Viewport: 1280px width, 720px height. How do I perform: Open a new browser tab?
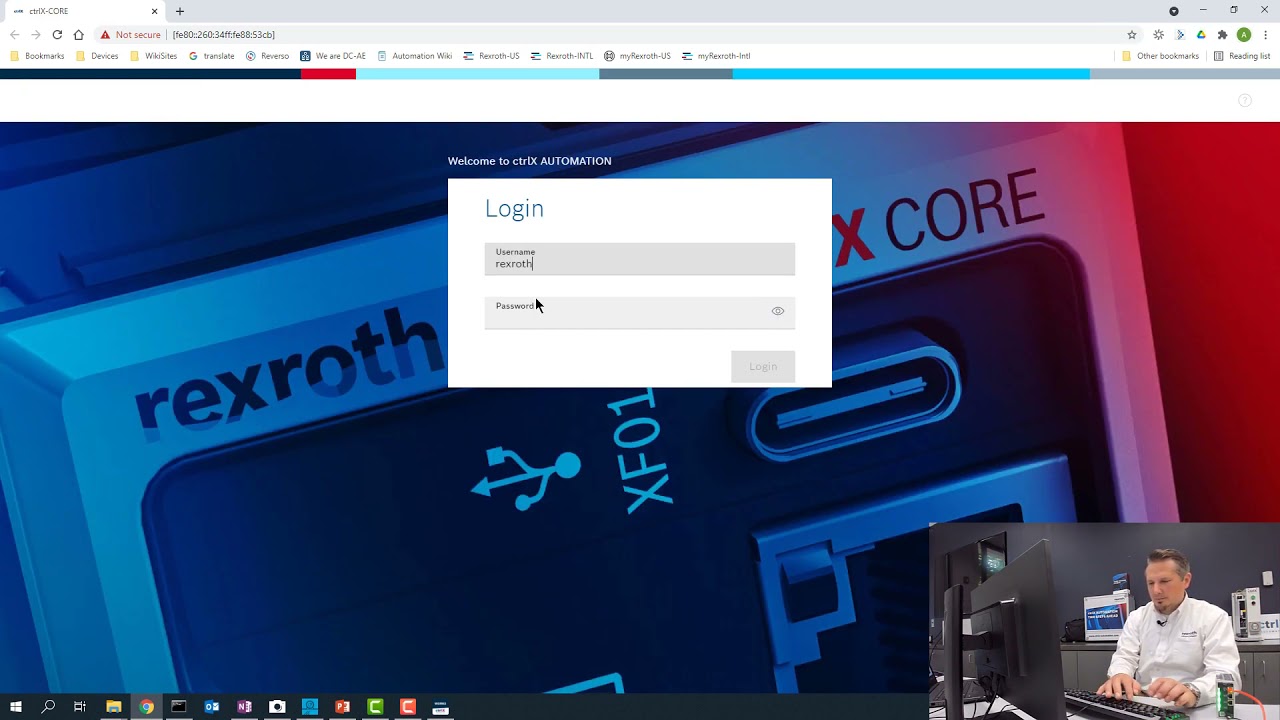(180, 11)
